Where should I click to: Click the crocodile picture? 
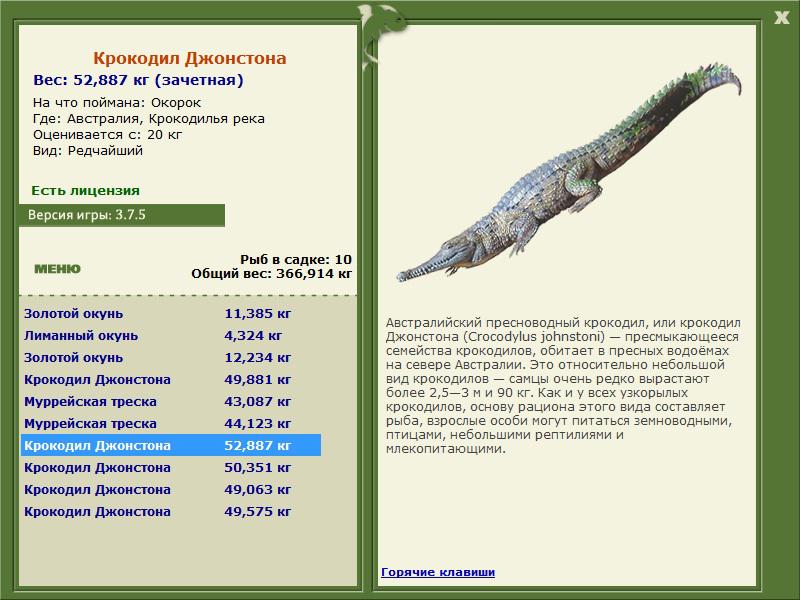569,173
